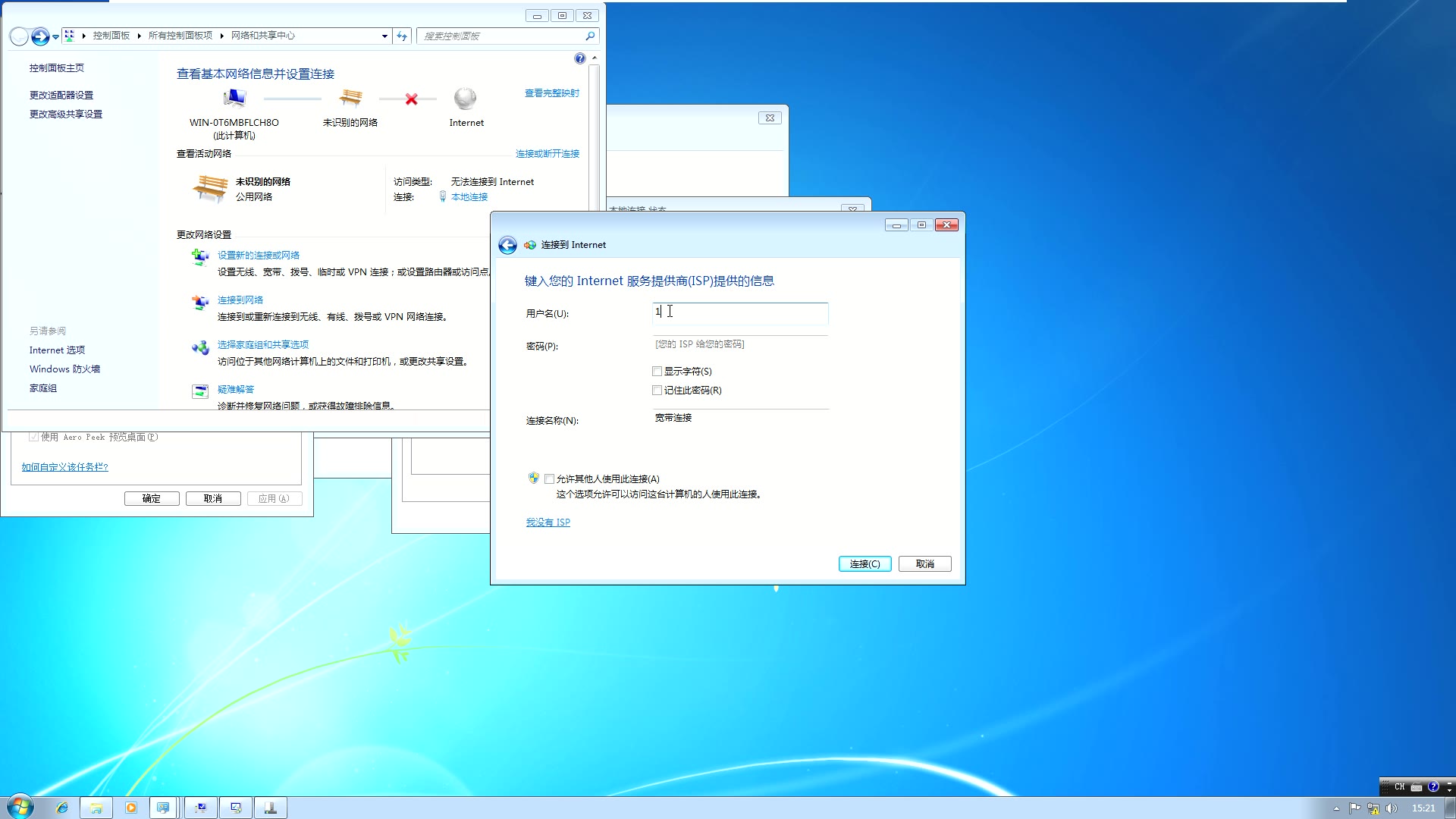Open 控制面板主页 in left sidebar
This screenshot has height=819, width=1456.
57,68
